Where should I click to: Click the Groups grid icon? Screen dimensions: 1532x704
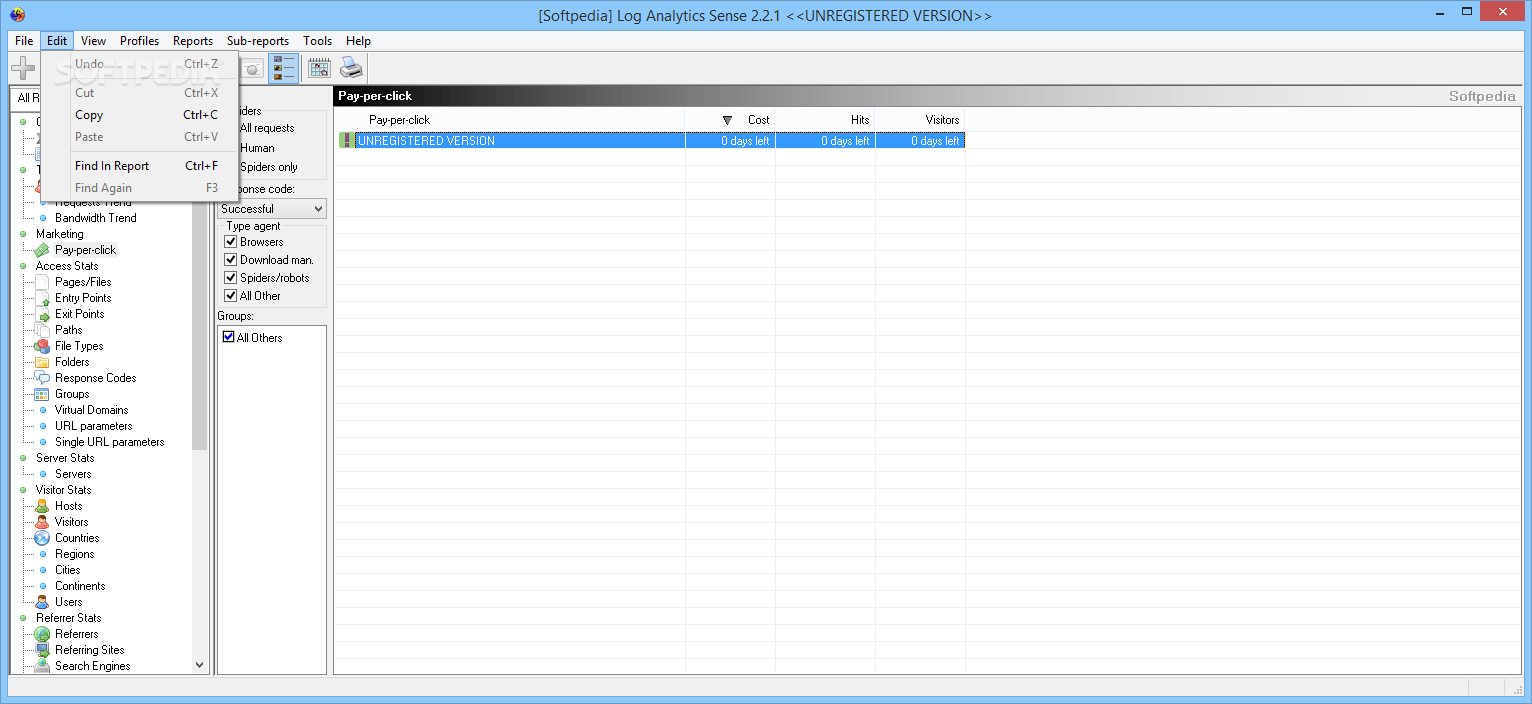(42, 394)
